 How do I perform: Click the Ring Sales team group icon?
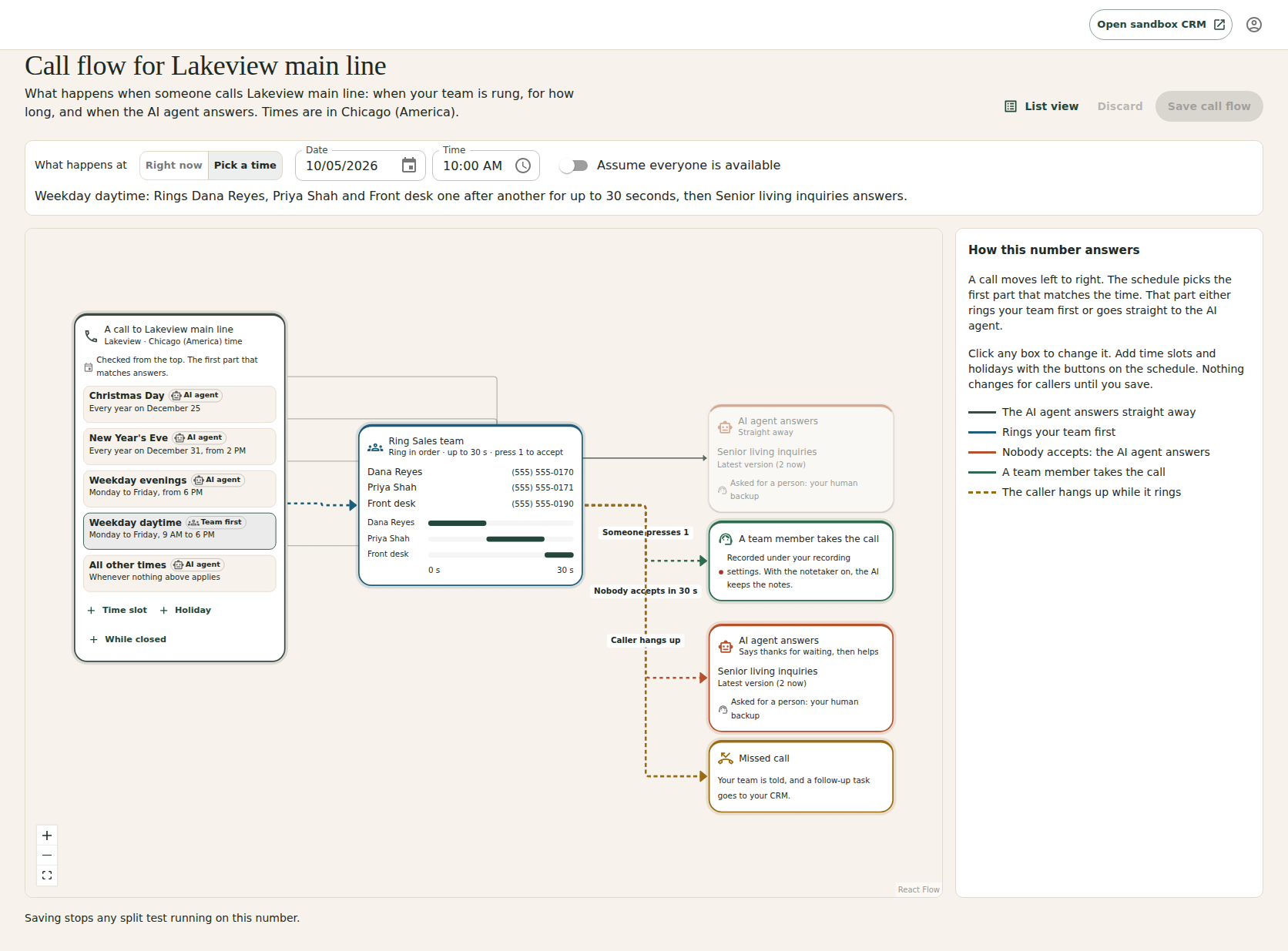coord(375,447)
